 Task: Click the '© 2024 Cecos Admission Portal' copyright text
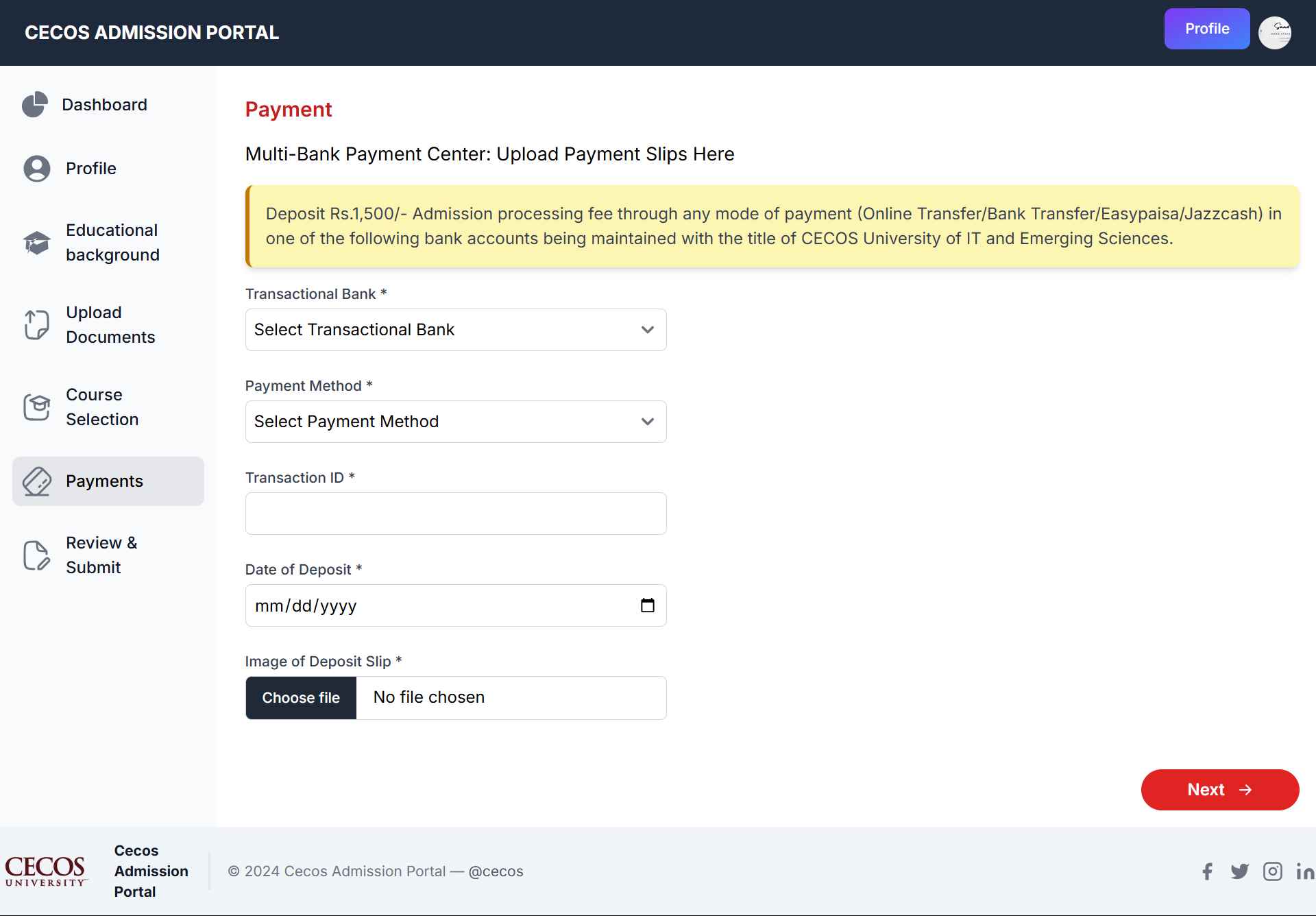(x=337, y=871)
